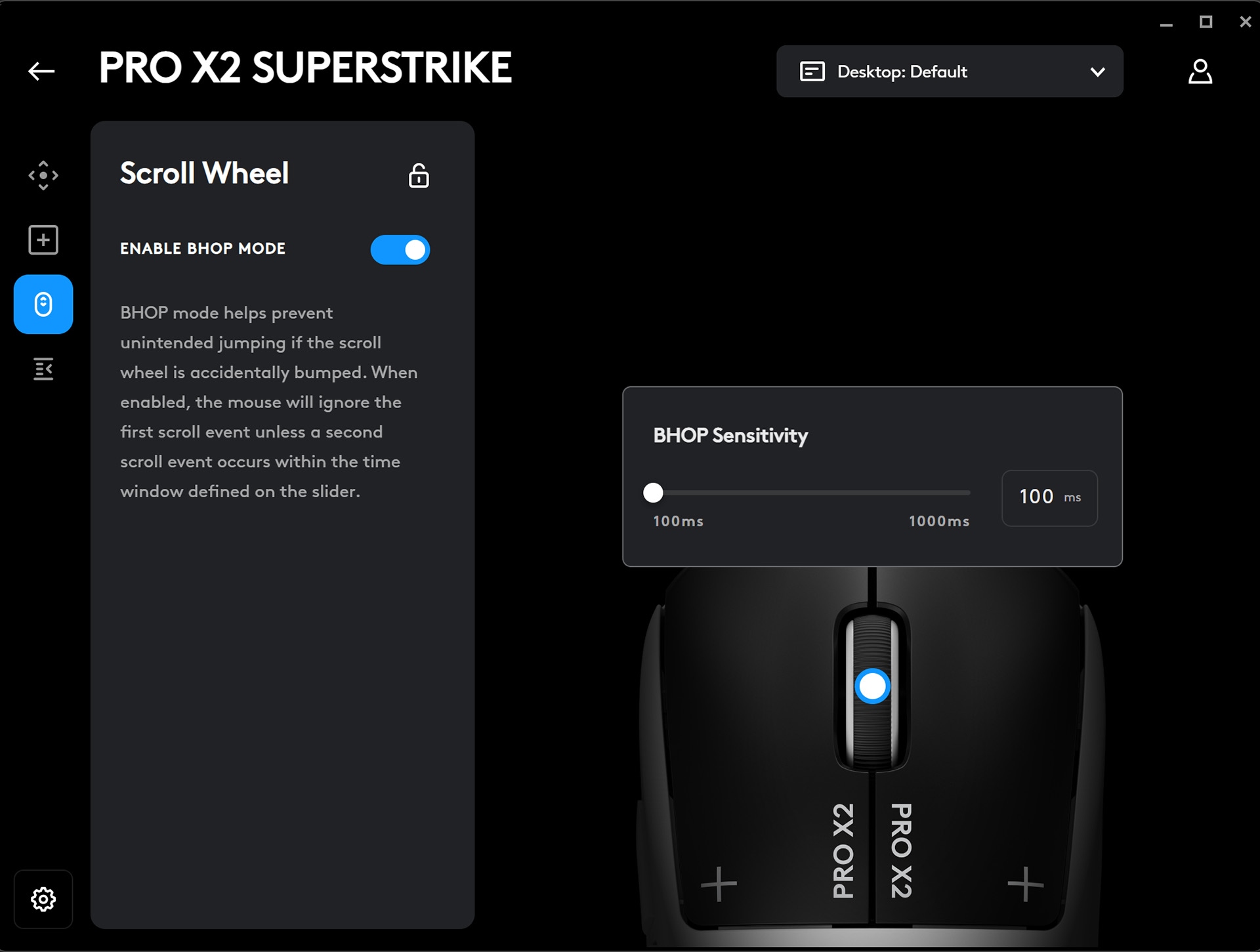Select the Assignments plus icon in sidebar
The width and height of the screenshot is (1260, 952).
43,239
